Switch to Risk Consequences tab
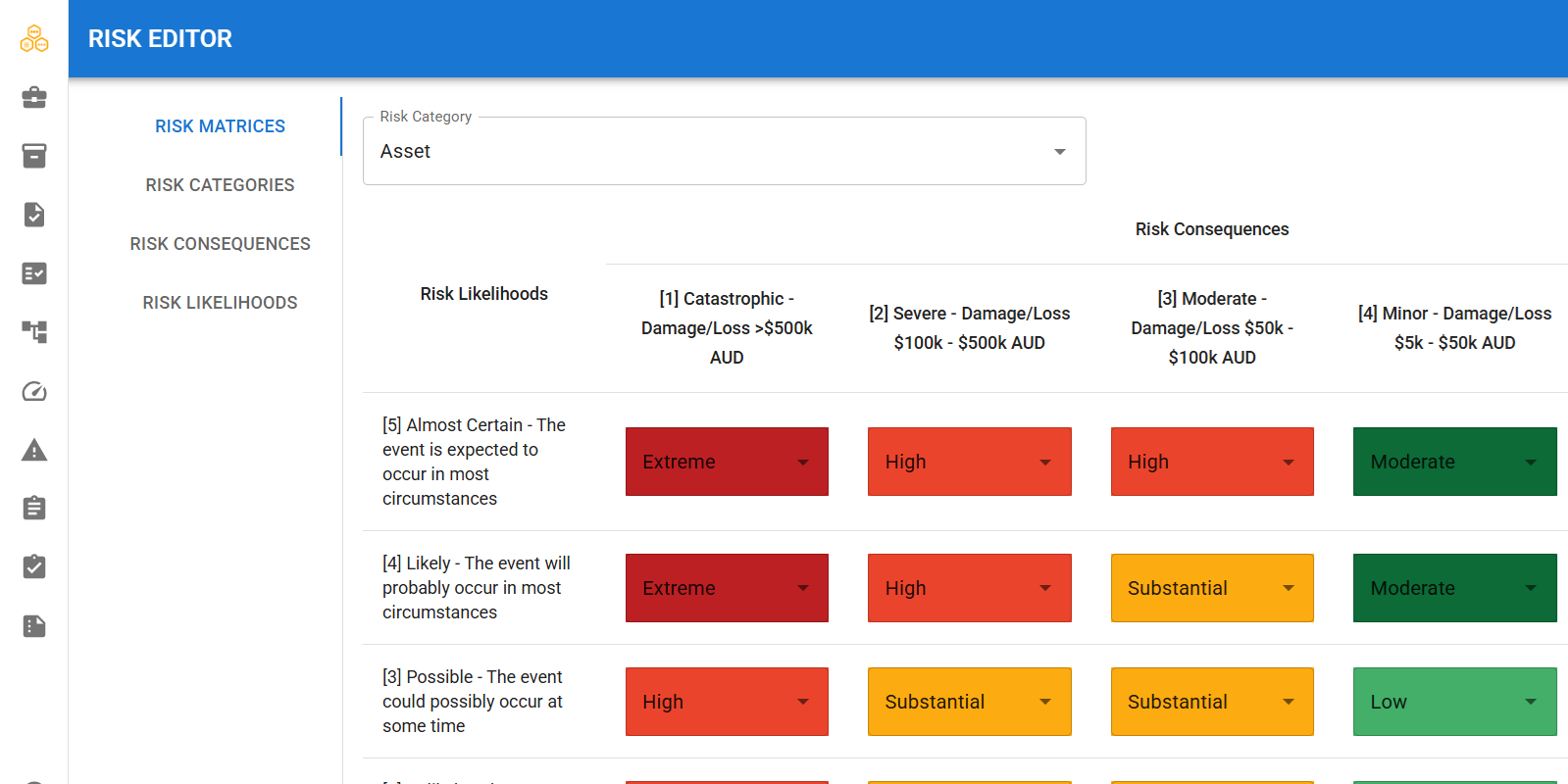This screenshot has width=1568, height=784. [220, 244]
